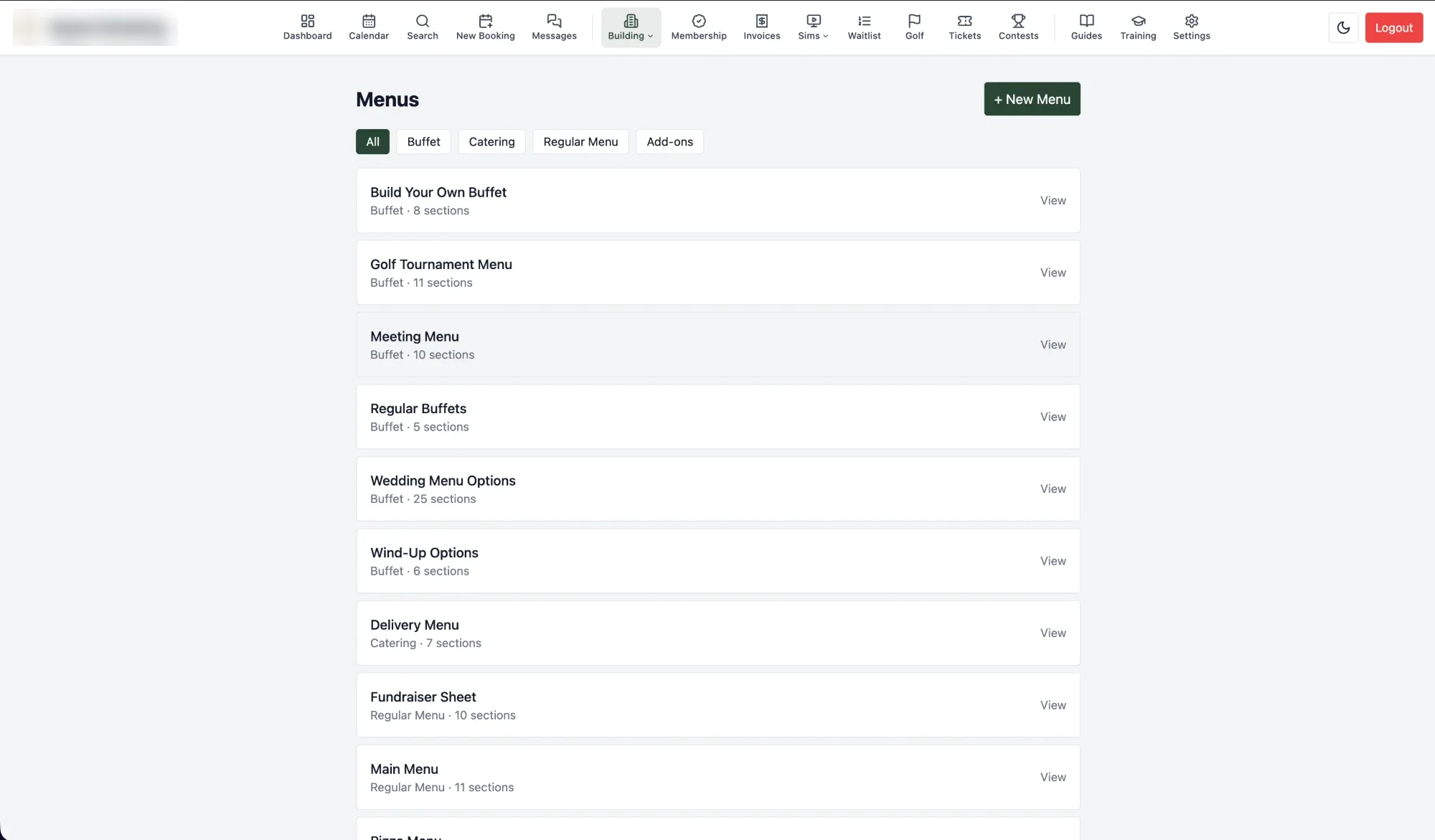The height and width of the screenshot is (840, 1435).
Task: Click the "Wedding Menu Options" title text
Action: click(443, 481)
